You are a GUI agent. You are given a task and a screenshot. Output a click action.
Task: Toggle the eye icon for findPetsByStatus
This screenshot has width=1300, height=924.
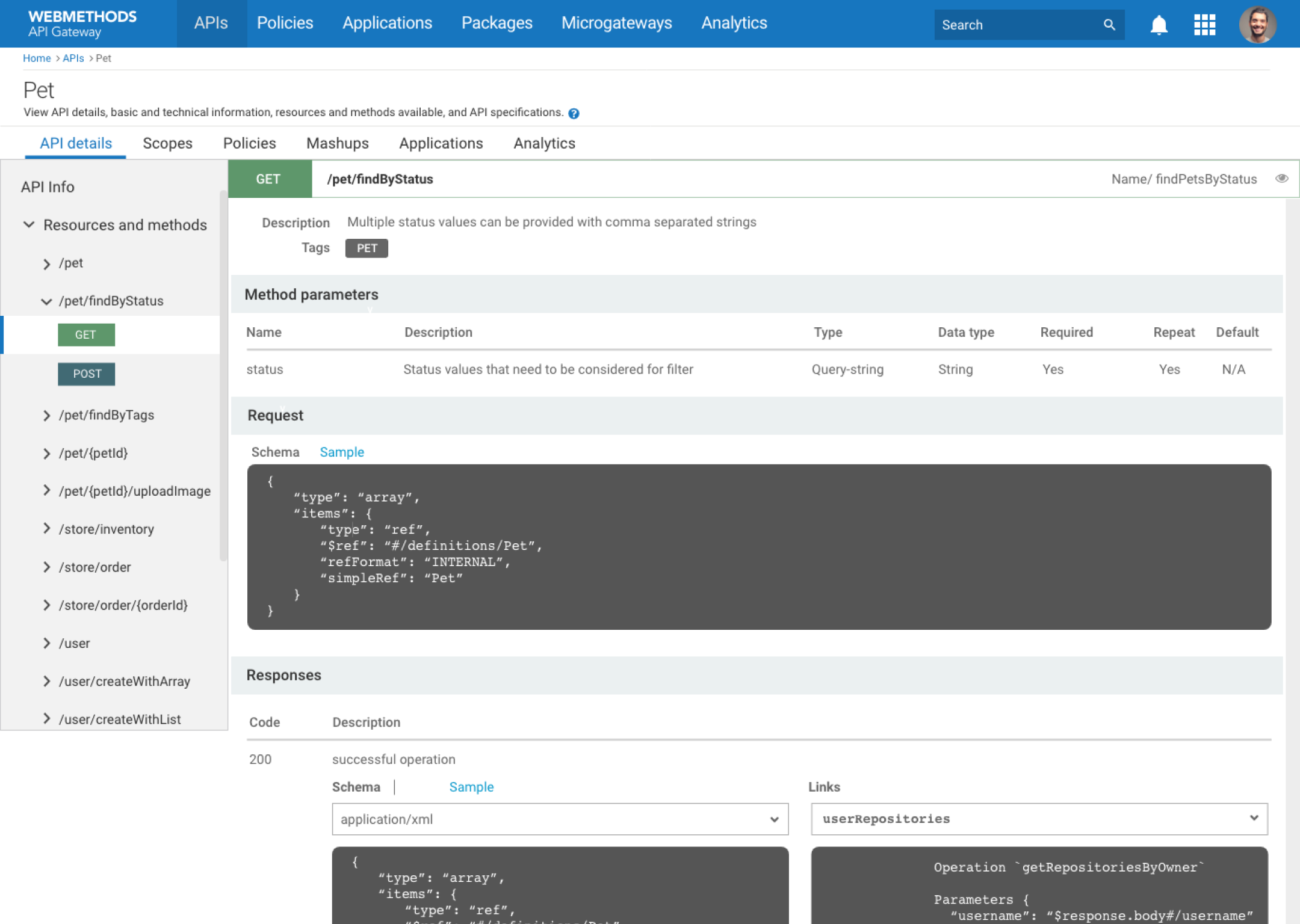point(1282,179)
